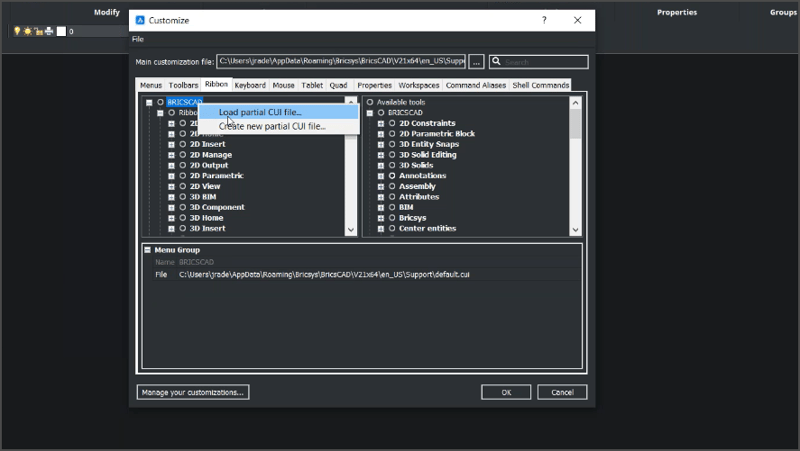Click the Menu Group Name value BRICSCAD

click(x=196, y=262)
